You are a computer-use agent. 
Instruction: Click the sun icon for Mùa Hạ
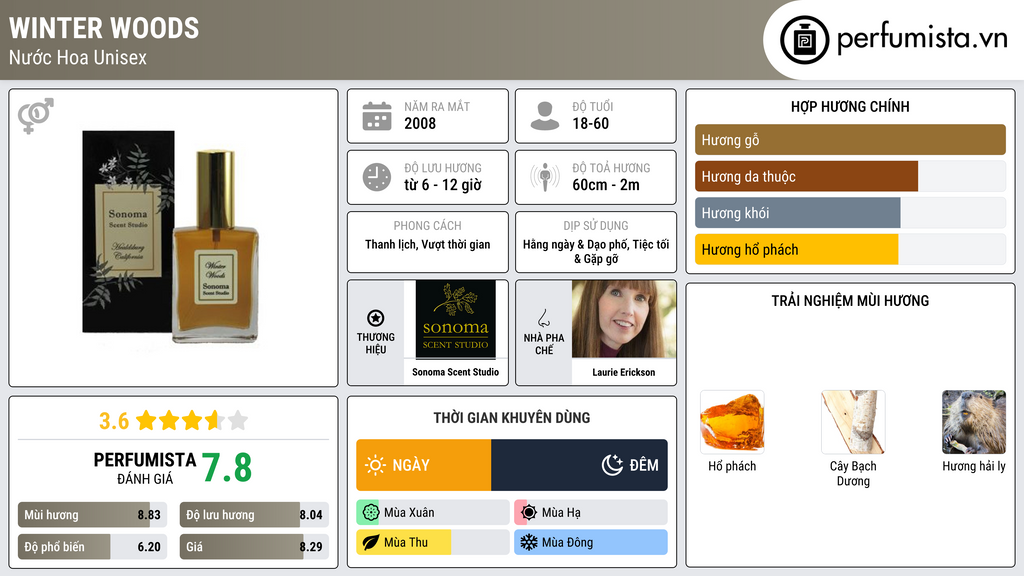coord(528,513)
